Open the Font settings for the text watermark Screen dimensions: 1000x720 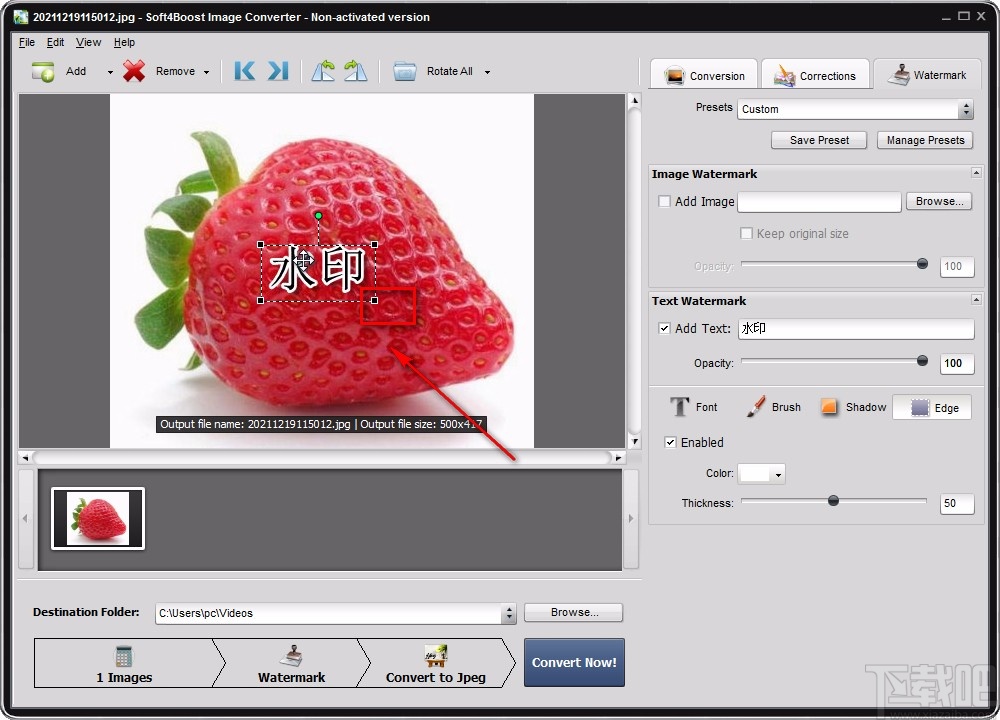(x=694, y=407)
